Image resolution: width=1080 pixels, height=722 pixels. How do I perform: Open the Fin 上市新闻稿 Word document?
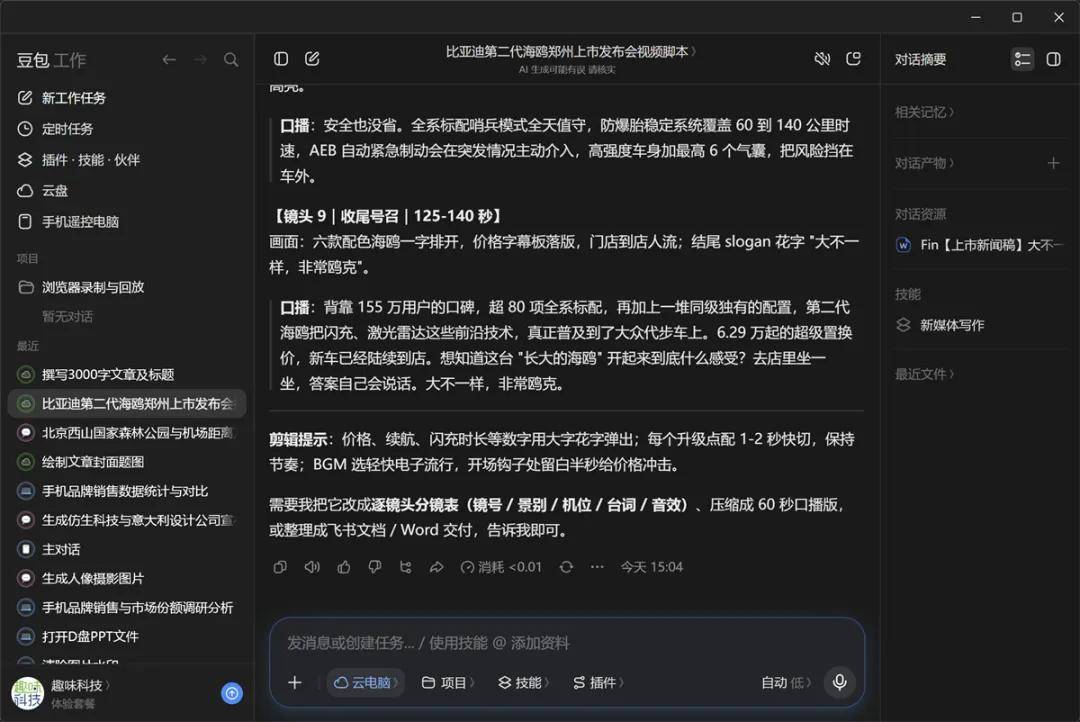(x=980, y=245)
